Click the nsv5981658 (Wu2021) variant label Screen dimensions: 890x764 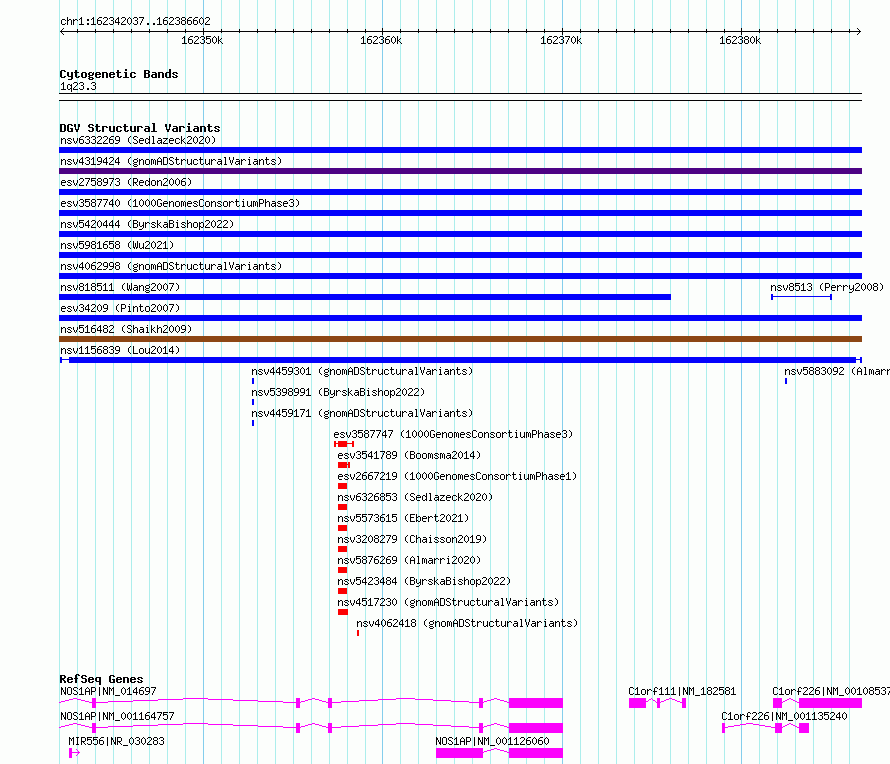point(117,245)
